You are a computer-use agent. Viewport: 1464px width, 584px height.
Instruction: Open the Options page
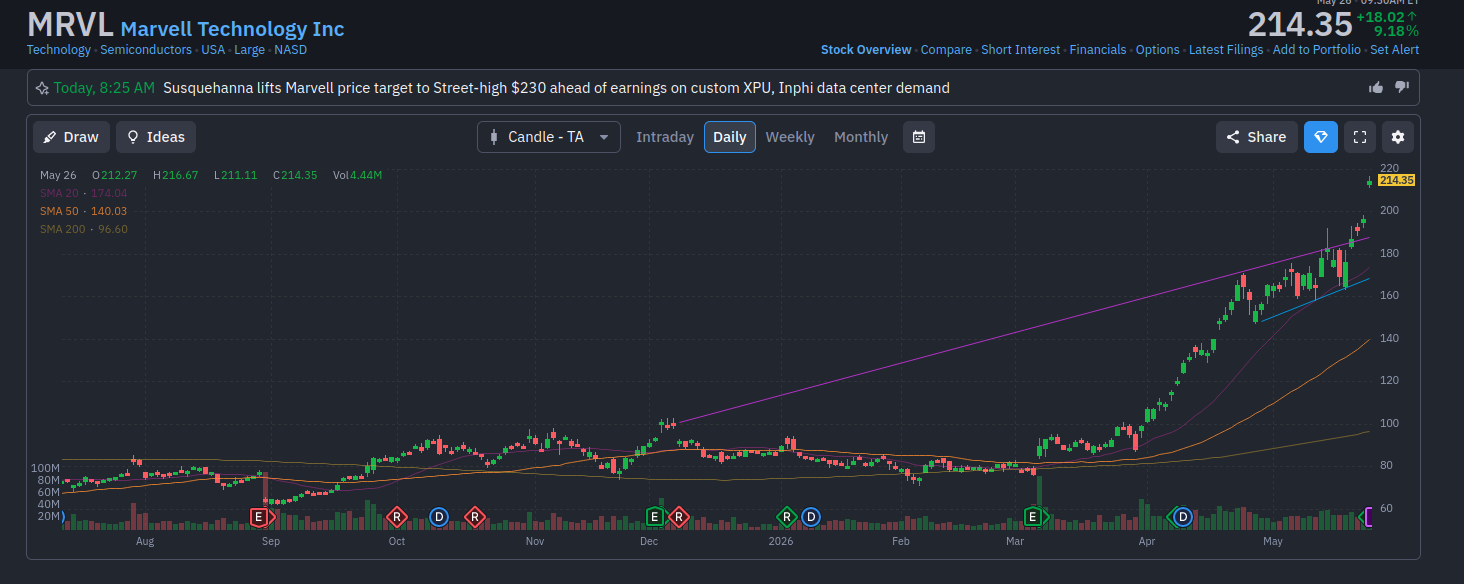click(1157, 50)
